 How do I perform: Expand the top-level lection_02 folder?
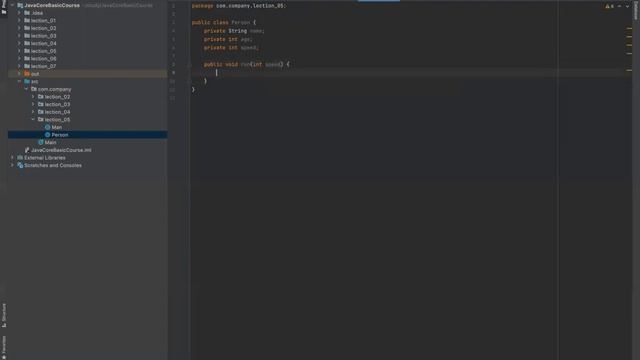pyautogui.click(x=19, y=28)
